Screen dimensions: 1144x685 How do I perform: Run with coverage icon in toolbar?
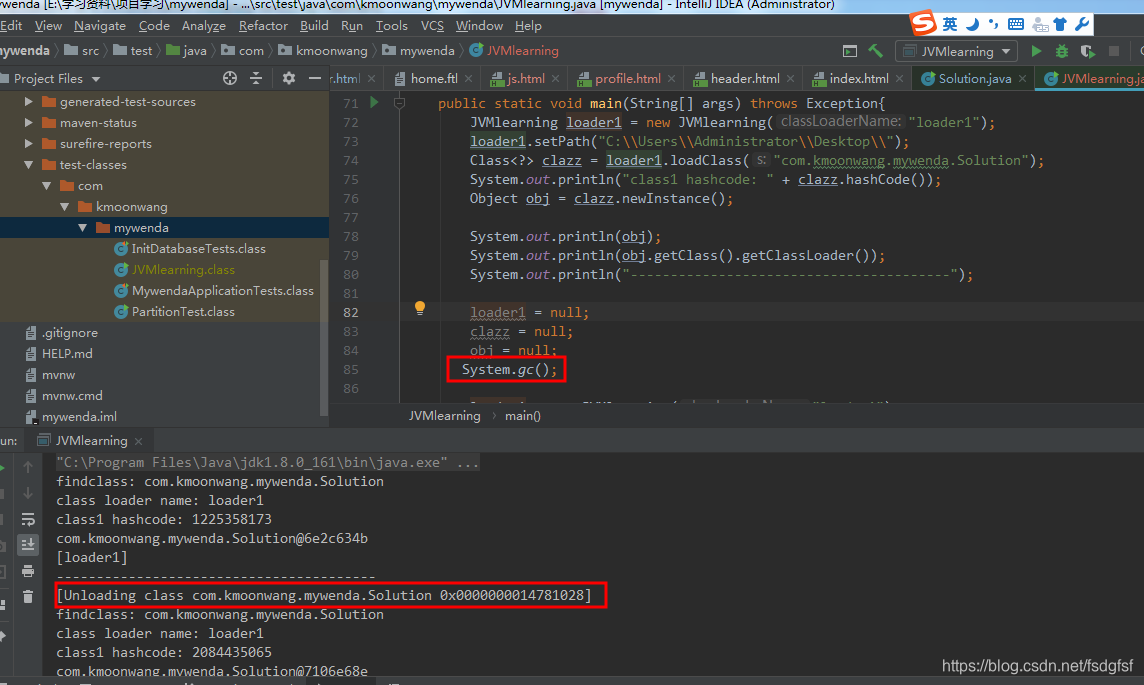[x=1088, y=51]
